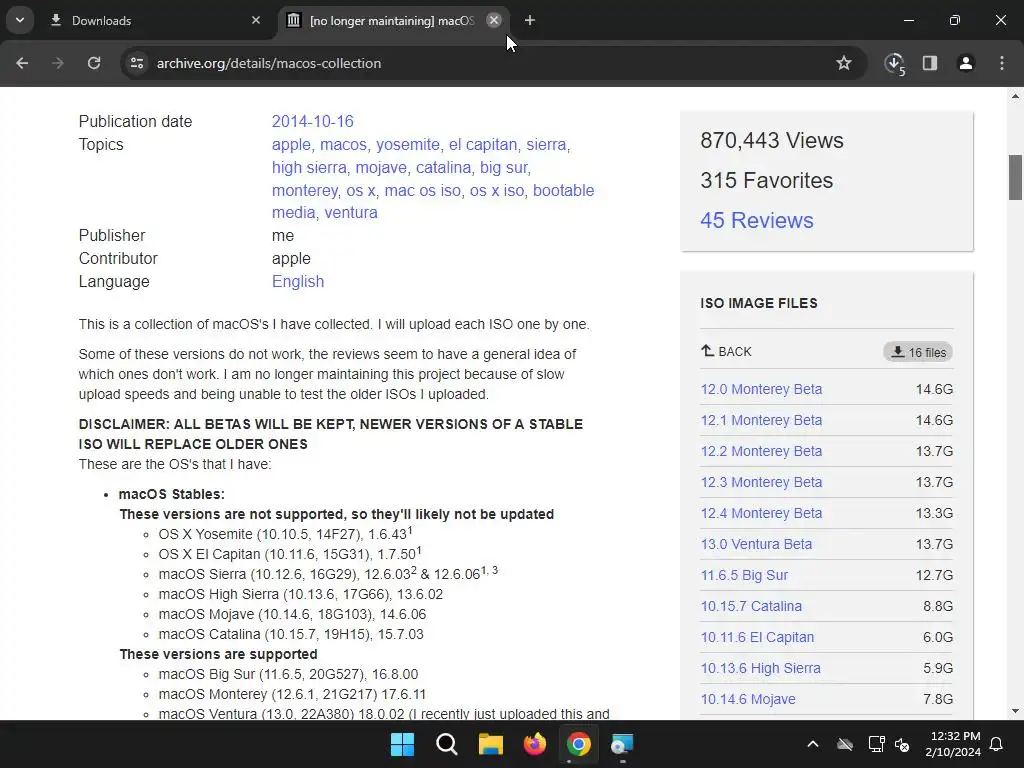
Task: Open the 'yosemite' topic link
Action: pyautogui.click(x=408, y=144)
